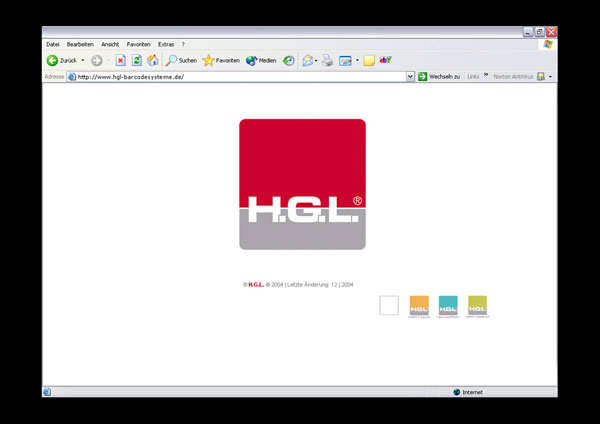Minimize the browser window
The height and width of the screenshot is (424, 600).
(528, 32)
